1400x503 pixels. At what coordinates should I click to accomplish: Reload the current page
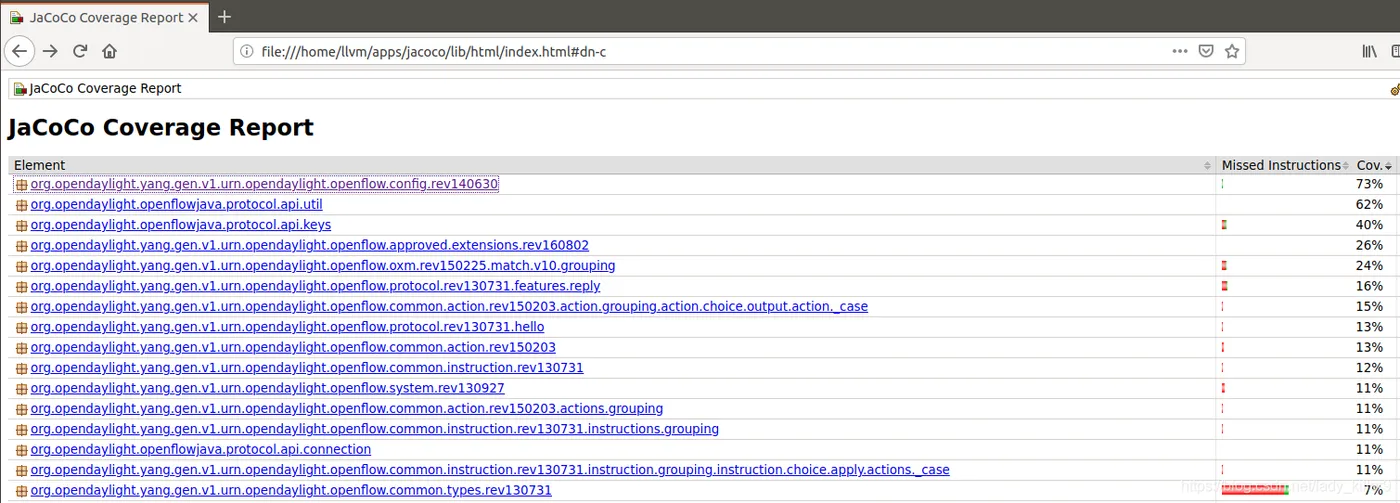tap(80, 51)
